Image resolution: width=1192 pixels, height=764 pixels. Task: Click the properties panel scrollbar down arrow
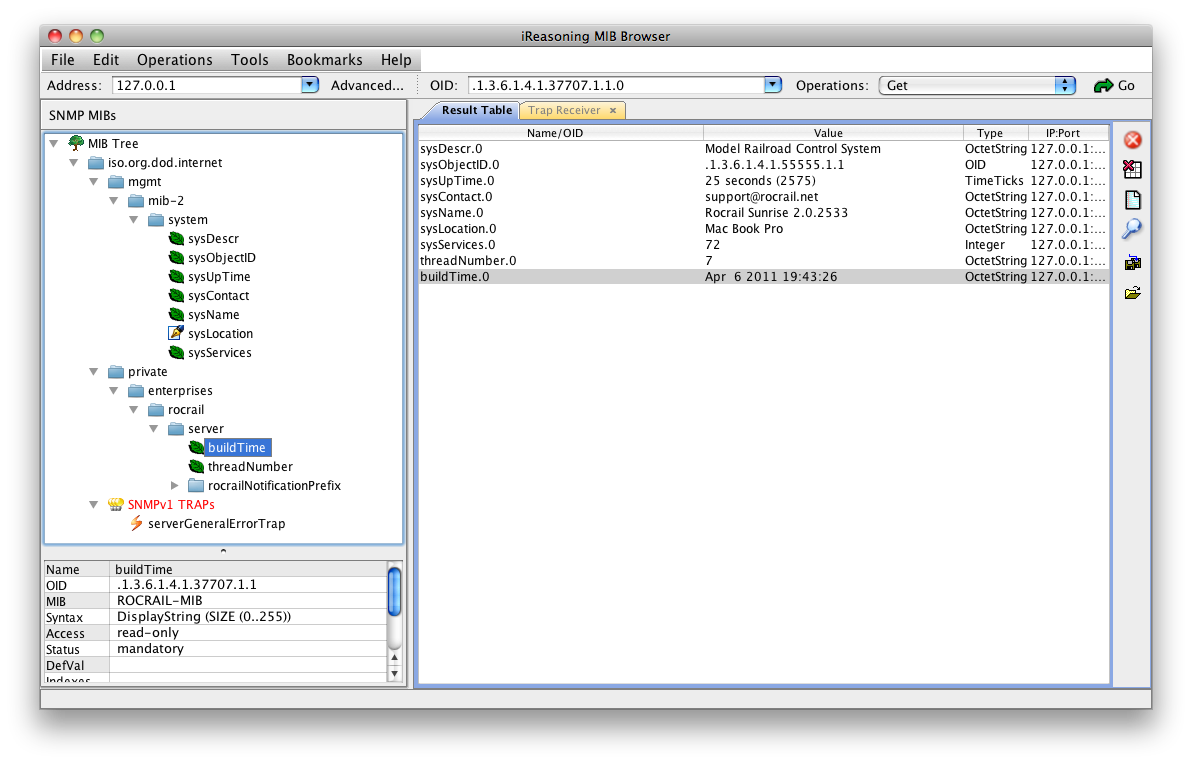point(394,674)
